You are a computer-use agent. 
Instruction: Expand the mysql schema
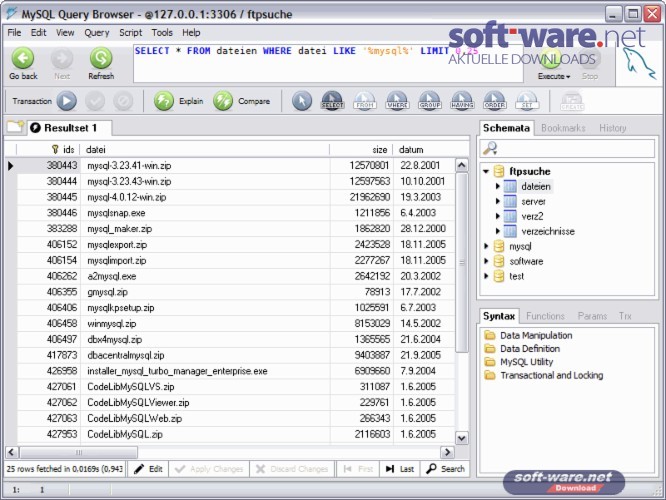(486, 246)
